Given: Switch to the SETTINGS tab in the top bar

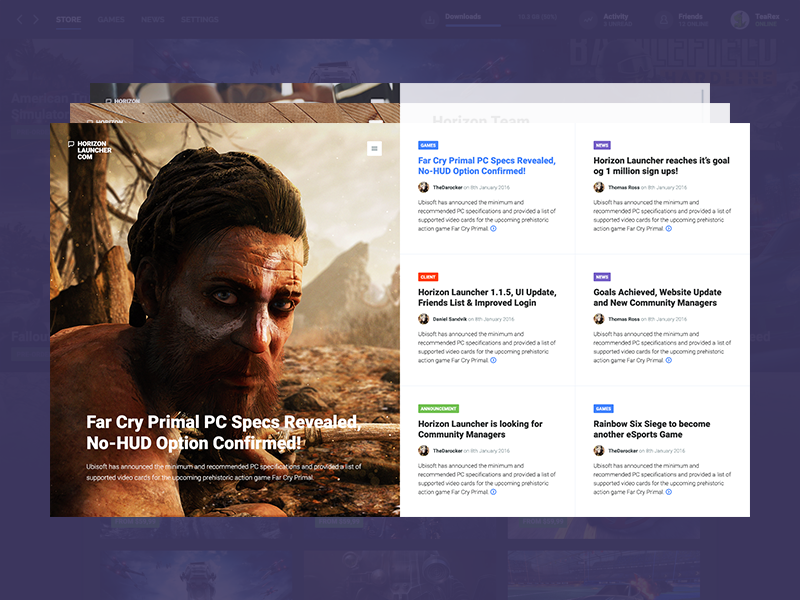Looking at the screenshot, I should click(199, 19).
